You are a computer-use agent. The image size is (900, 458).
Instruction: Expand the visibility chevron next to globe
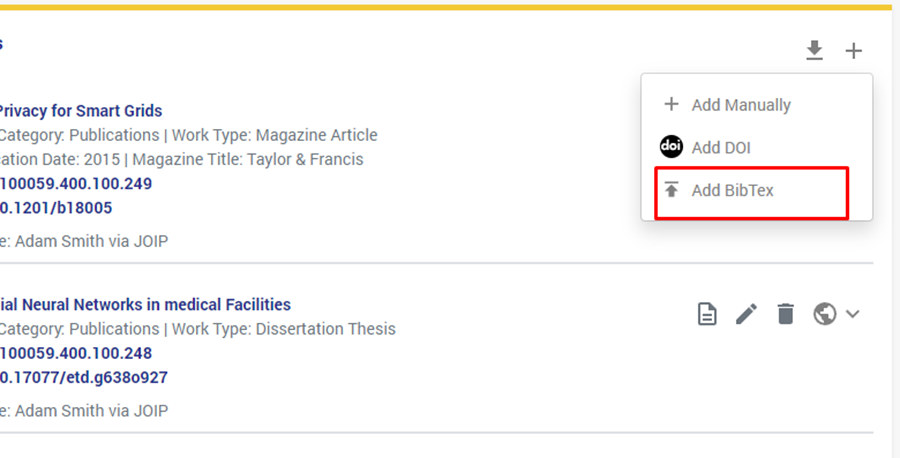pyautogui.click(x=853, y=314)
